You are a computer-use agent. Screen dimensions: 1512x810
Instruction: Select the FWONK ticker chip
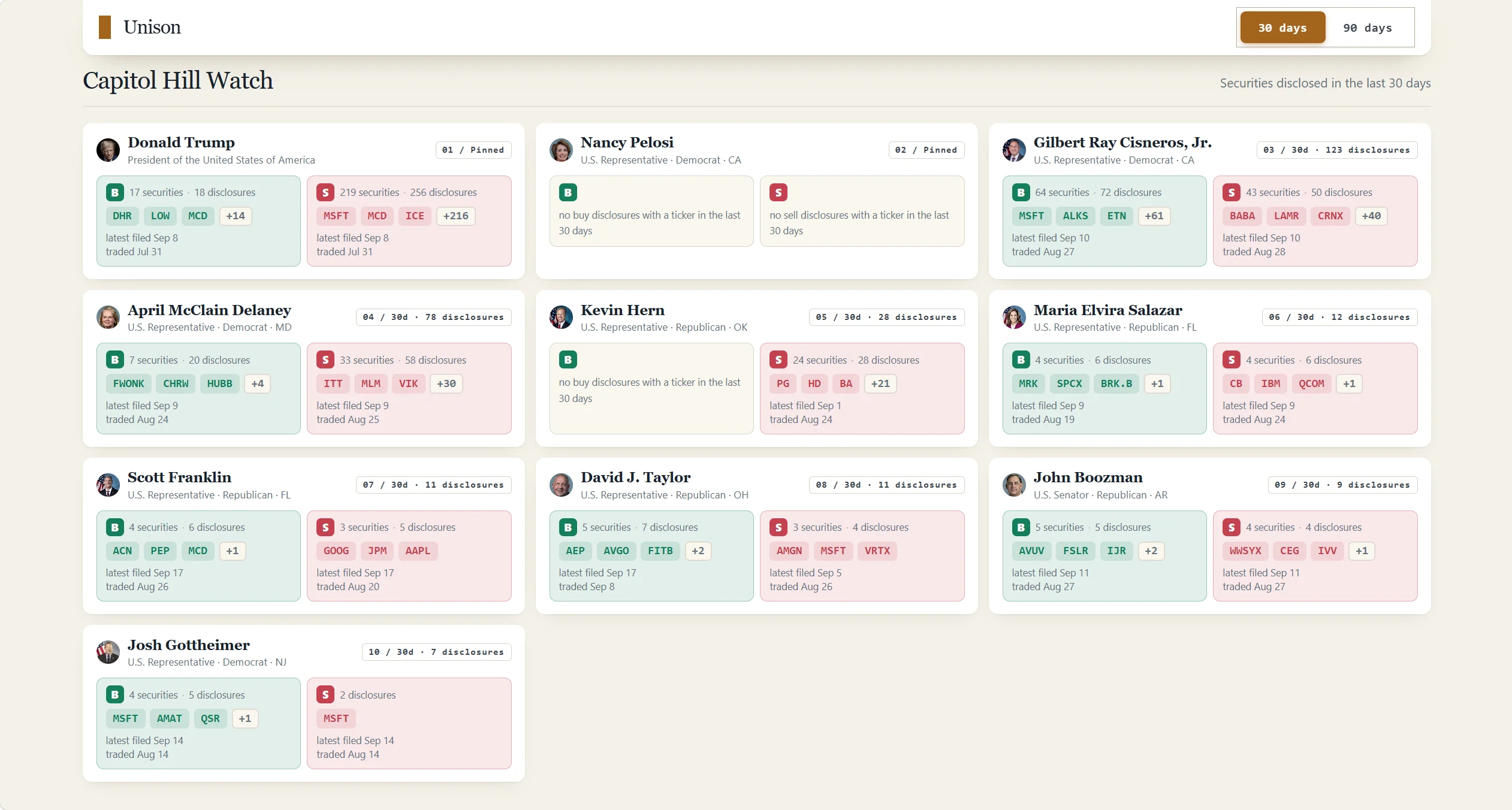point(129,383)
